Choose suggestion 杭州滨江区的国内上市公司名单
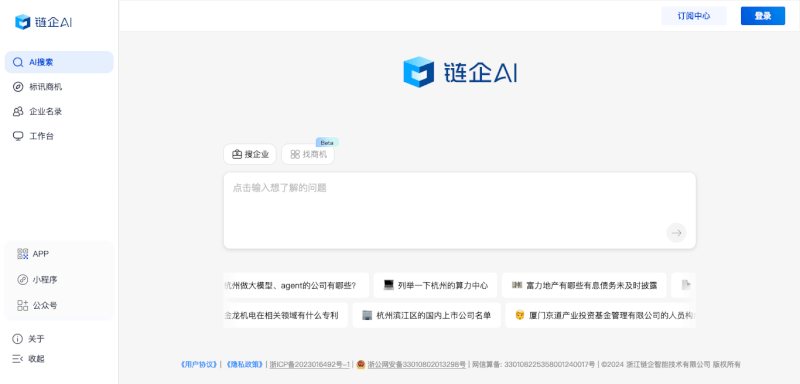Image resolution: width=800 pixels, height=384 pixels. click(x=427, y=315)
